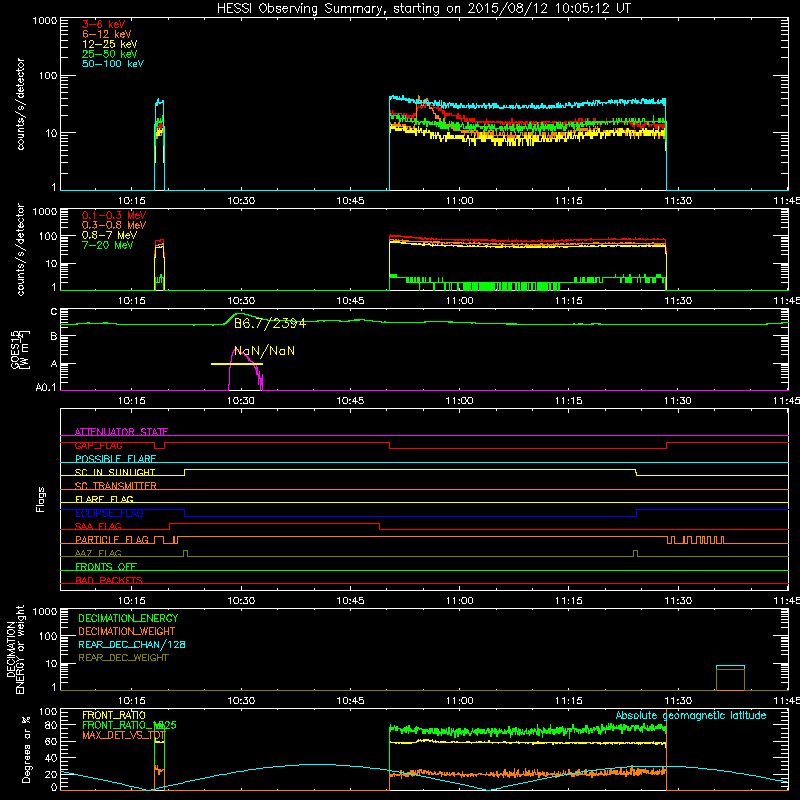Select the 25-50 keV legend label
Viewport: 800px width, 800px height.
[x=110, y=54]
